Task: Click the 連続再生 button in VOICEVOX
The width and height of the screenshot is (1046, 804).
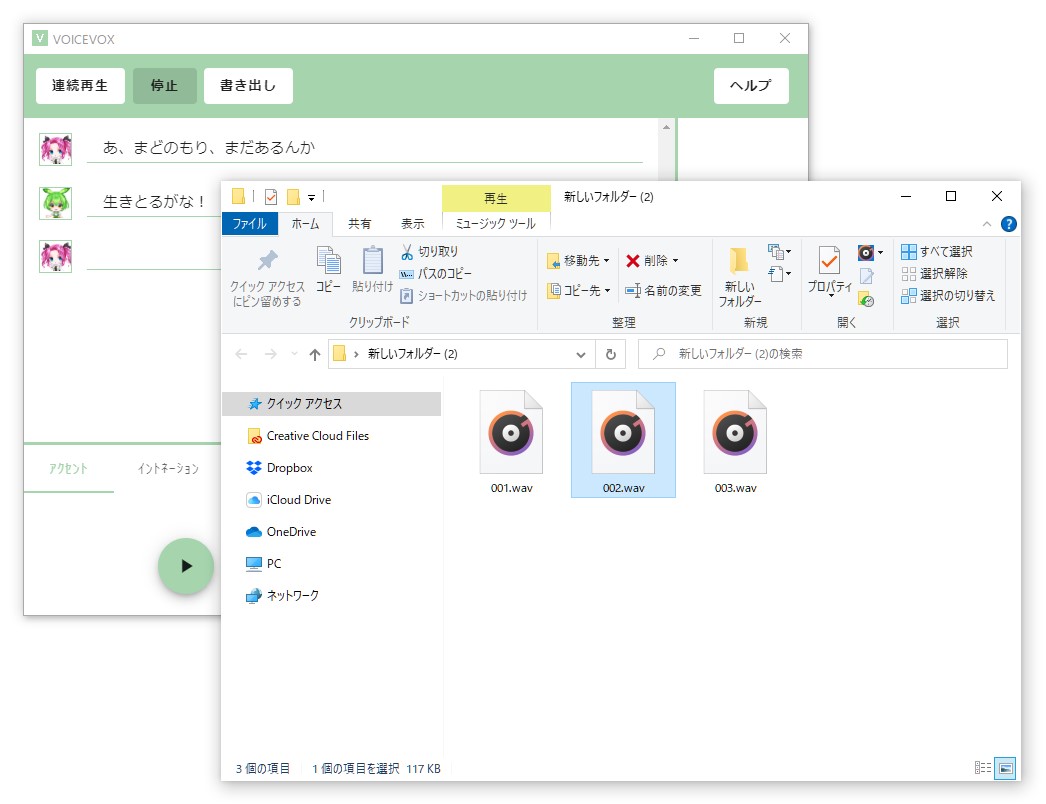Action: point(80,86)
